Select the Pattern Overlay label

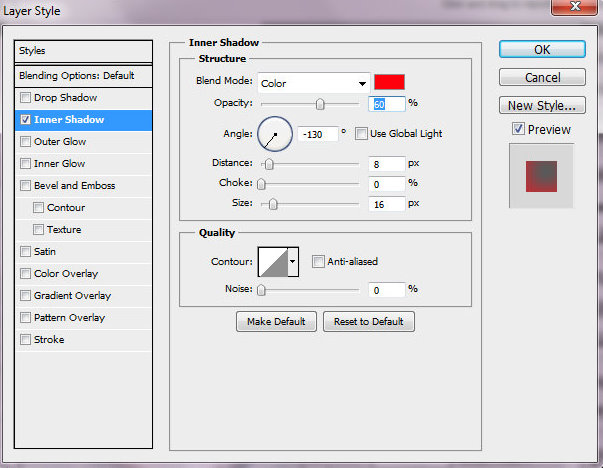point(69,317)
